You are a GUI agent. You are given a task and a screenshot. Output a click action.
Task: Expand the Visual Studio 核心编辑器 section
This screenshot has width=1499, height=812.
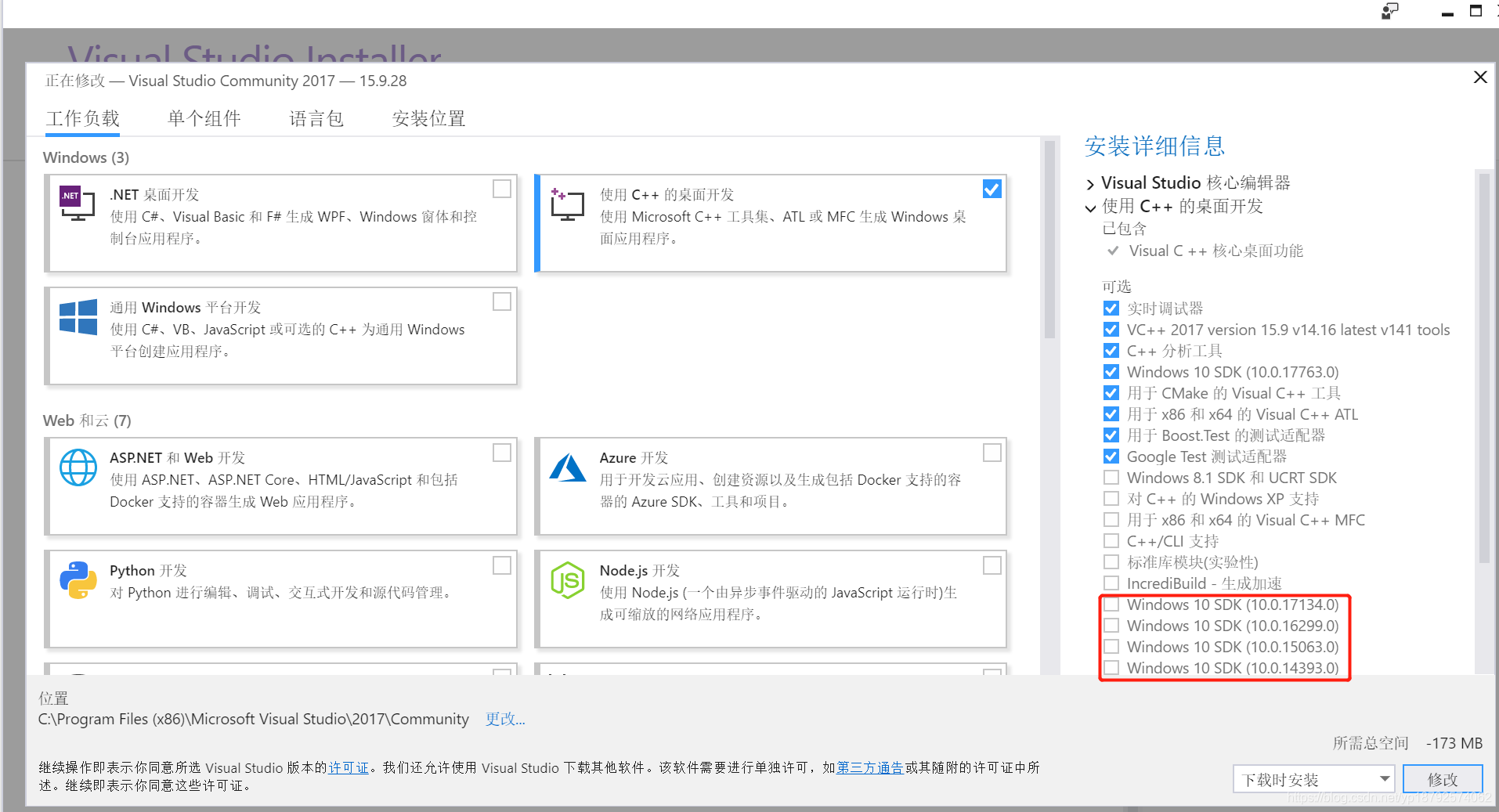tap(1090, 184)
